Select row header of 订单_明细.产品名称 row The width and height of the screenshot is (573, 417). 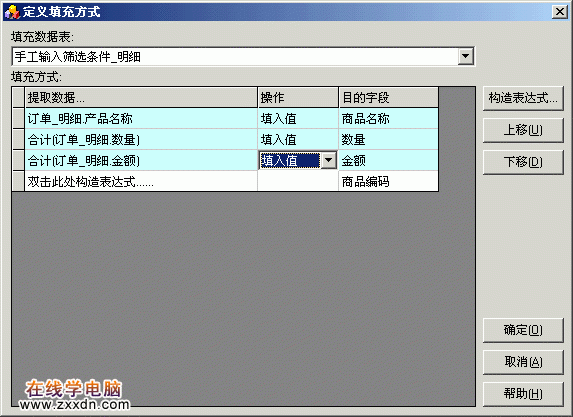[18, 118]
